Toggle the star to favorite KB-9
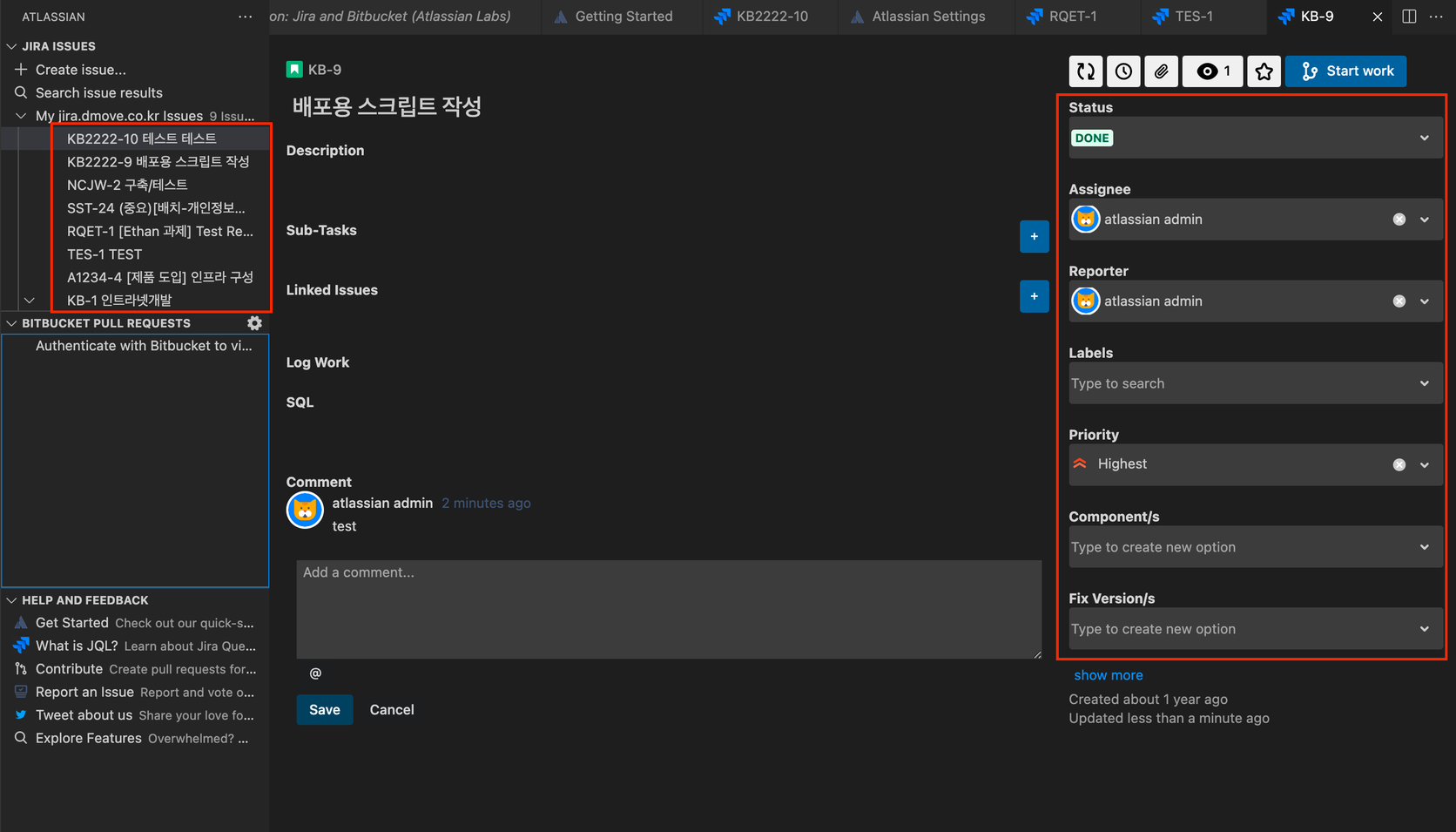 [x=1264, y=71]
